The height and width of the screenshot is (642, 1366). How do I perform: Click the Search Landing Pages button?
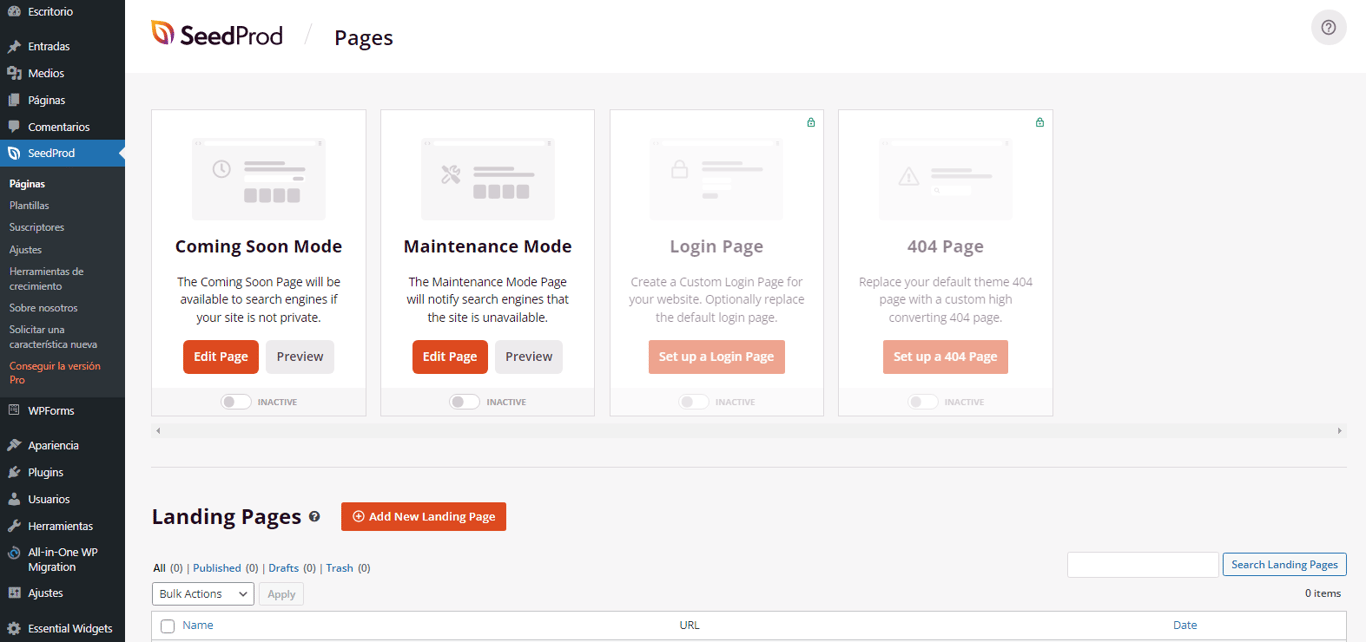click(1284, 564)
